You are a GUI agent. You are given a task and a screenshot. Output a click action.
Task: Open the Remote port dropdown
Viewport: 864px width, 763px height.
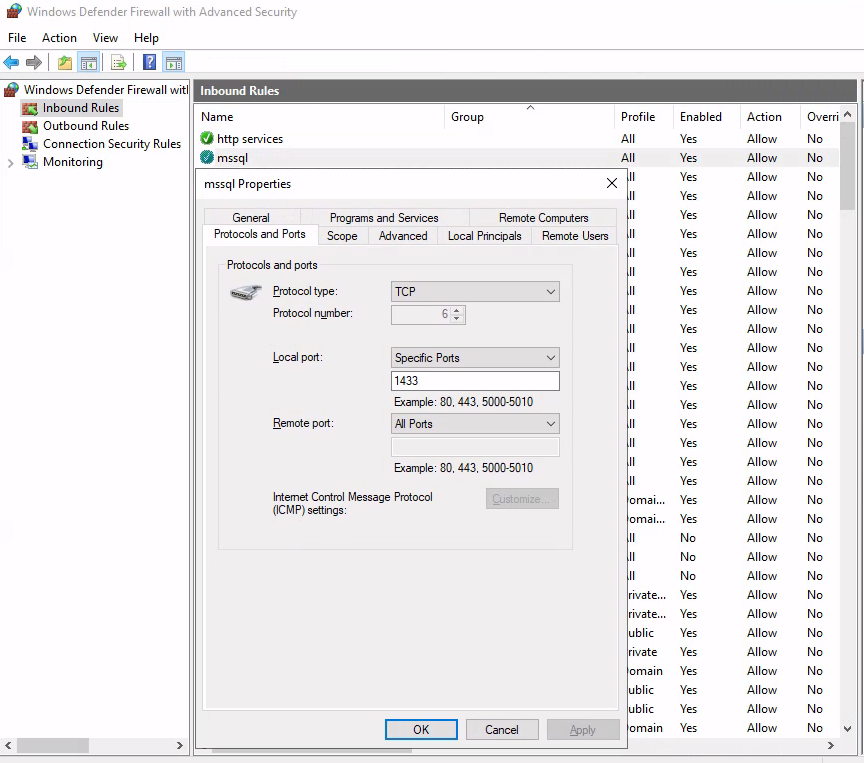point(475,424)
